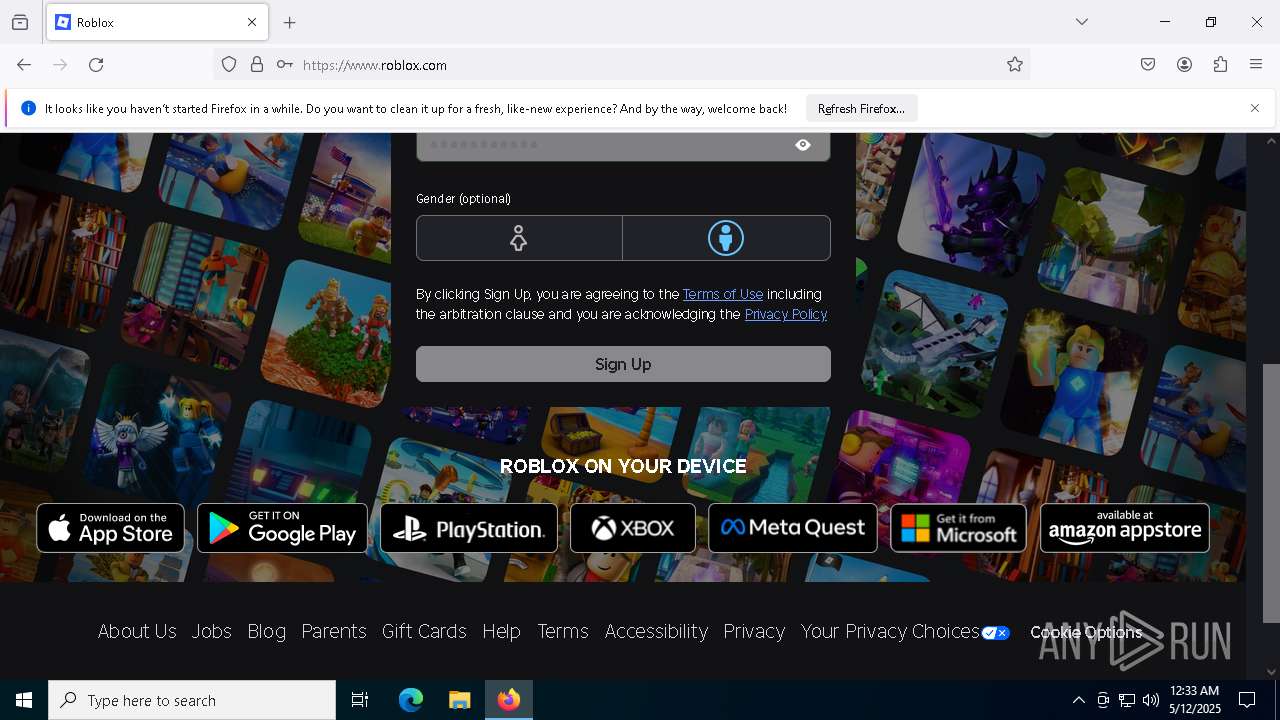Open Your Privacy Choices link
This screenshot has height=720, width=1280.
click(890, 631)
